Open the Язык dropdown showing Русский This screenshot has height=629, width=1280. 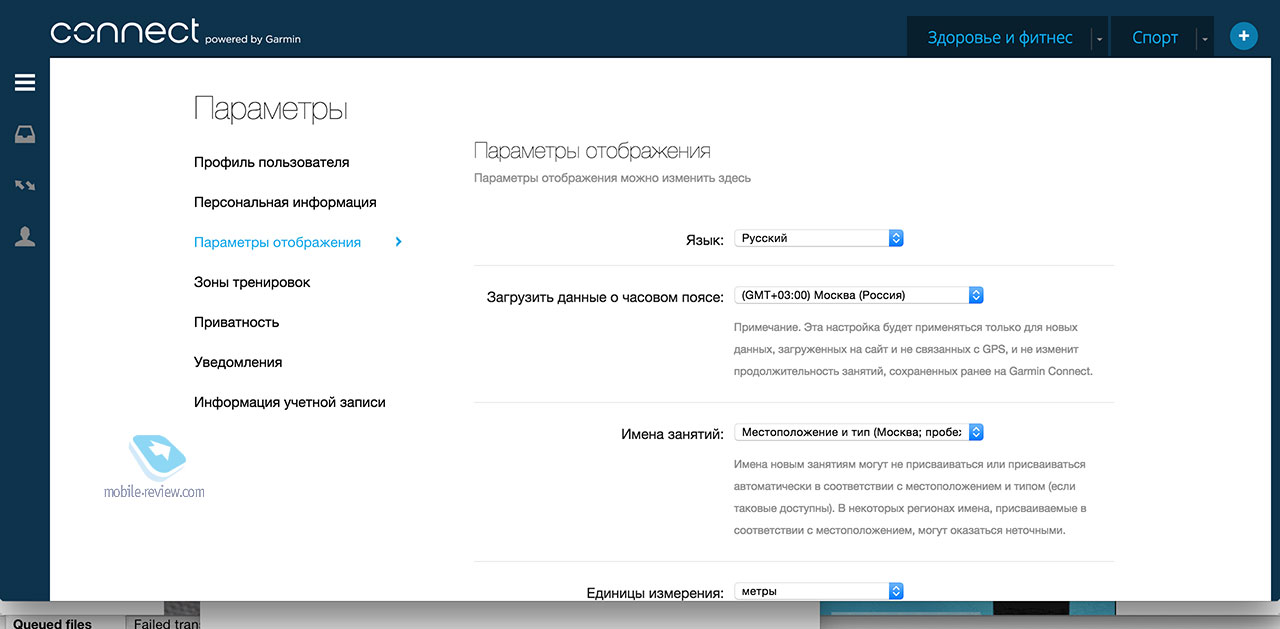click(819, 238)
